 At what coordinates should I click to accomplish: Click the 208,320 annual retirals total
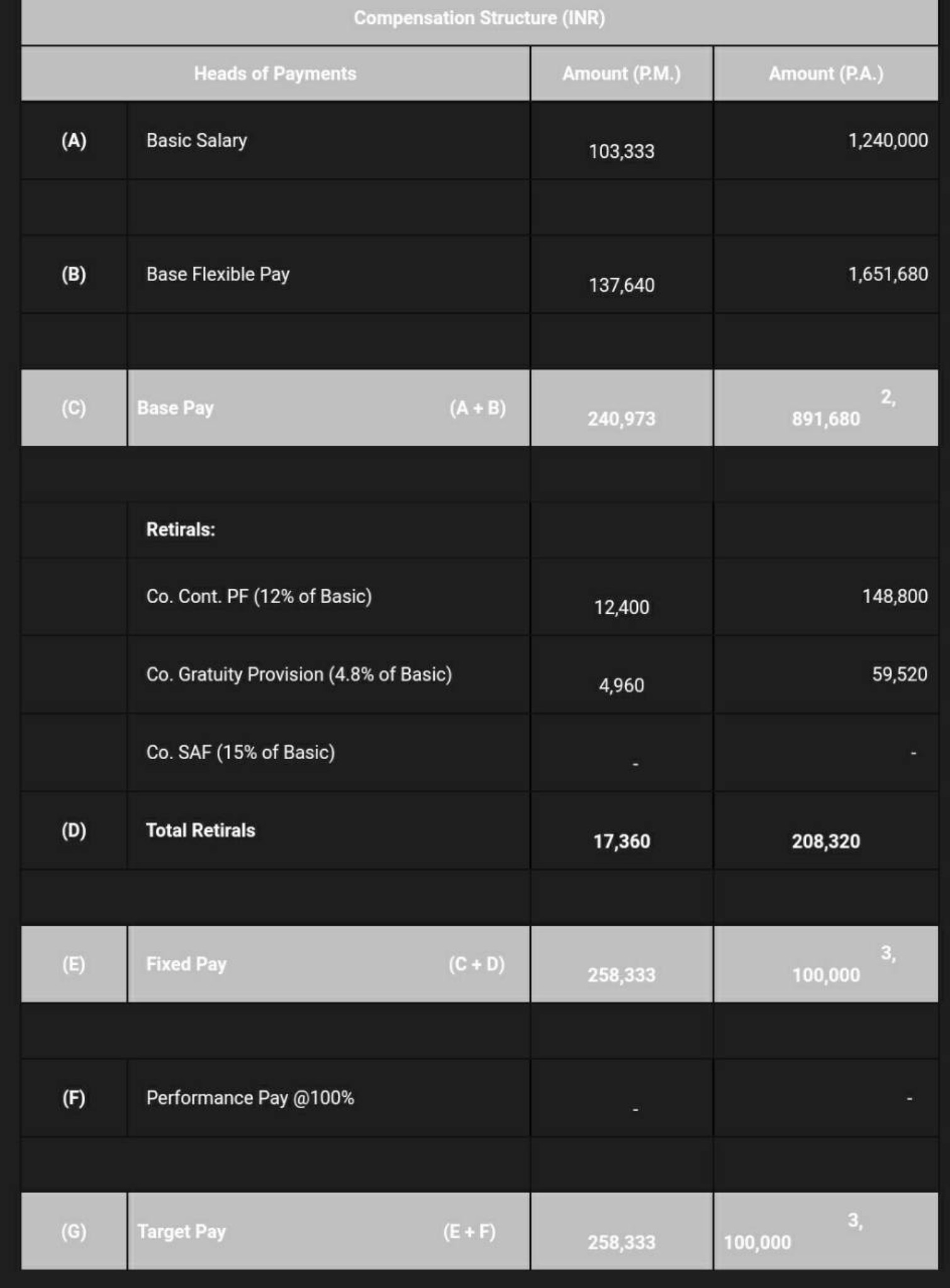[825, 841]
